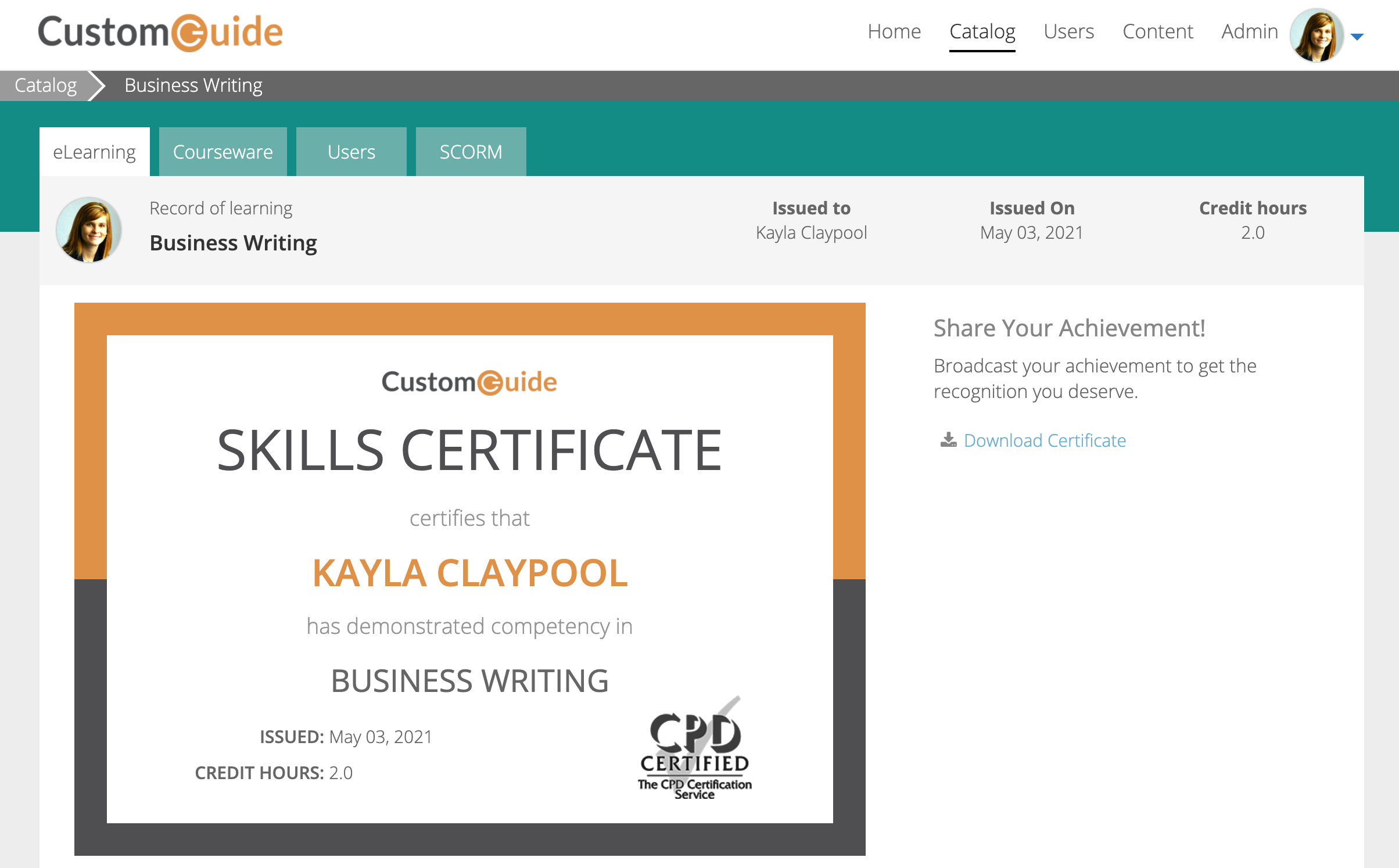1399x868 pixels.
Task: Switch to the Users tab under Business Writing
Action: pyautogui.click(x=351, y=152)
